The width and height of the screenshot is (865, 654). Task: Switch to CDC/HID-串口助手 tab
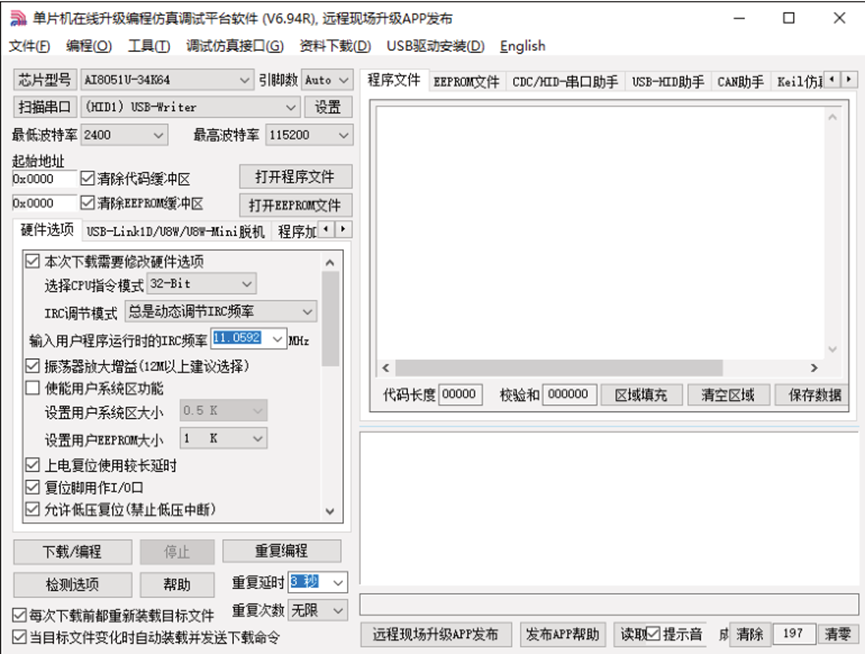tap(565, 82)
